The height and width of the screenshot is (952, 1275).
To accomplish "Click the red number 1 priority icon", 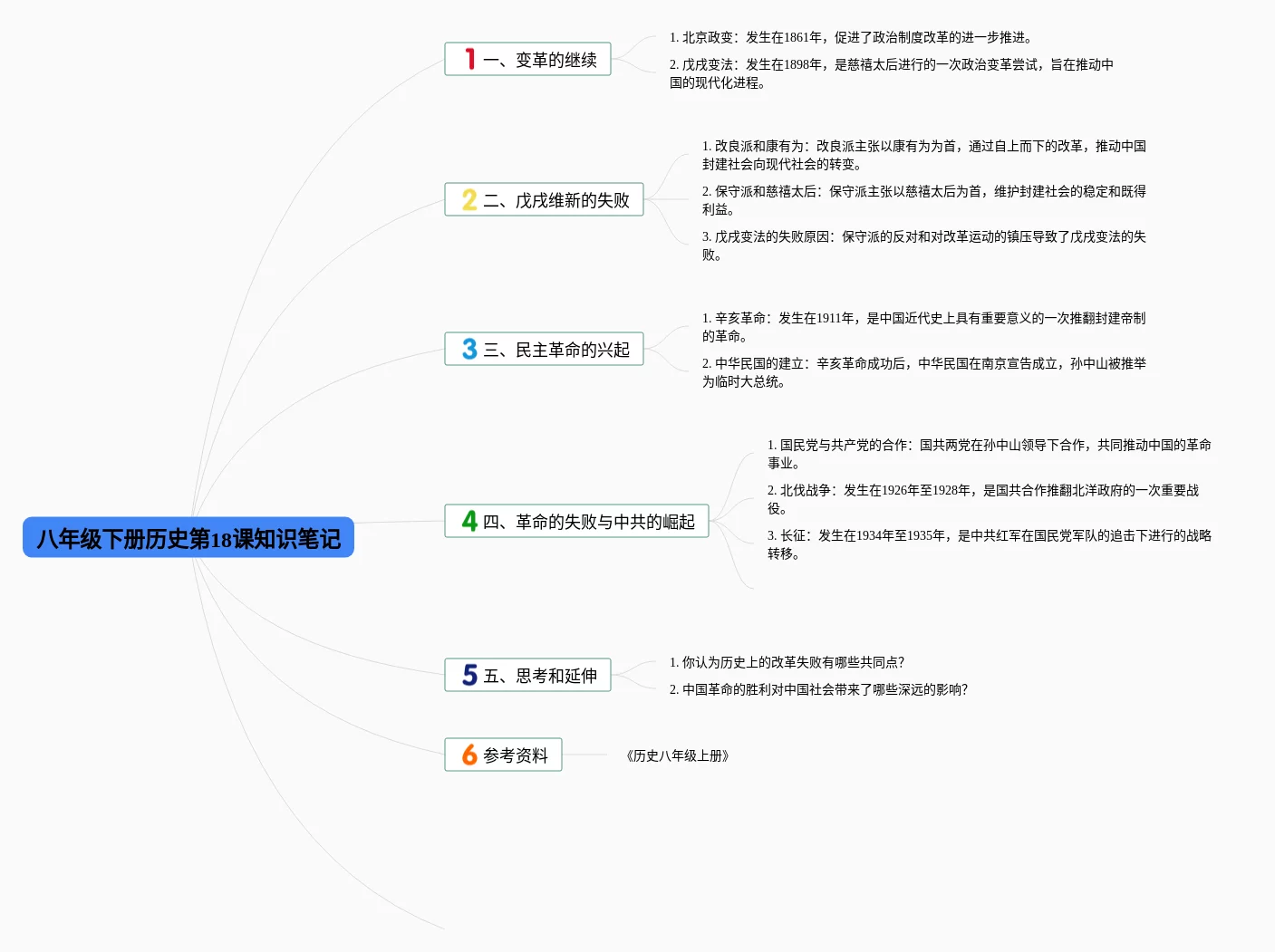I will coord(469,59).
